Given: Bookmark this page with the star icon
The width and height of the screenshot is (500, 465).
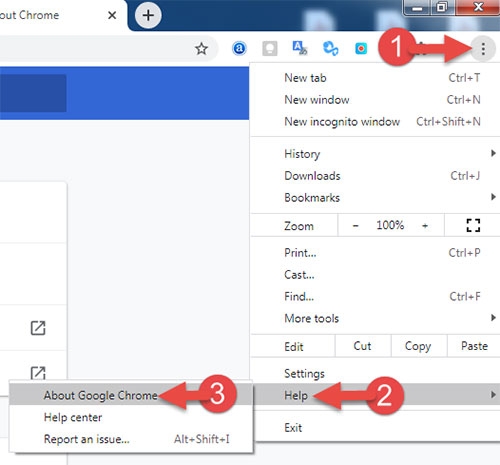Looking at the screenshot, I should click(201, 49).
